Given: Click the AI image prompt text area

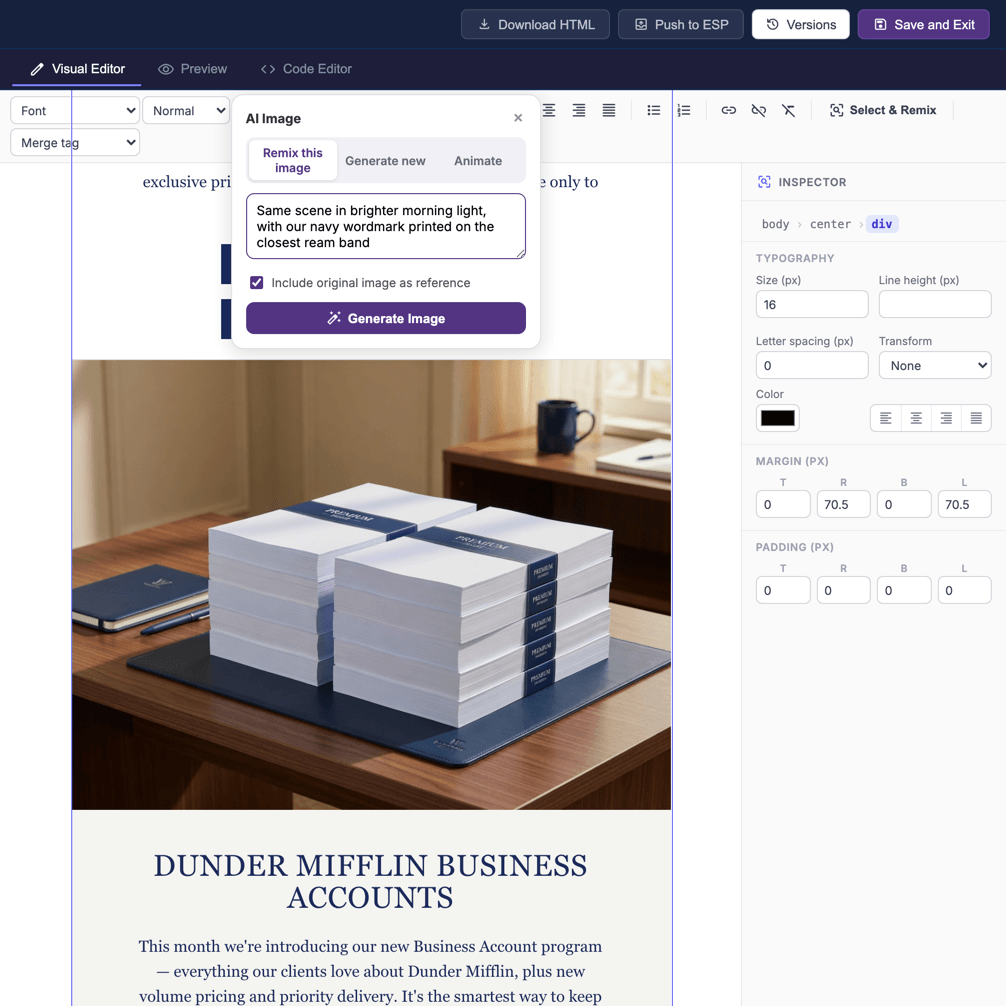Looking at the screenshot, I should coord(386,226).
